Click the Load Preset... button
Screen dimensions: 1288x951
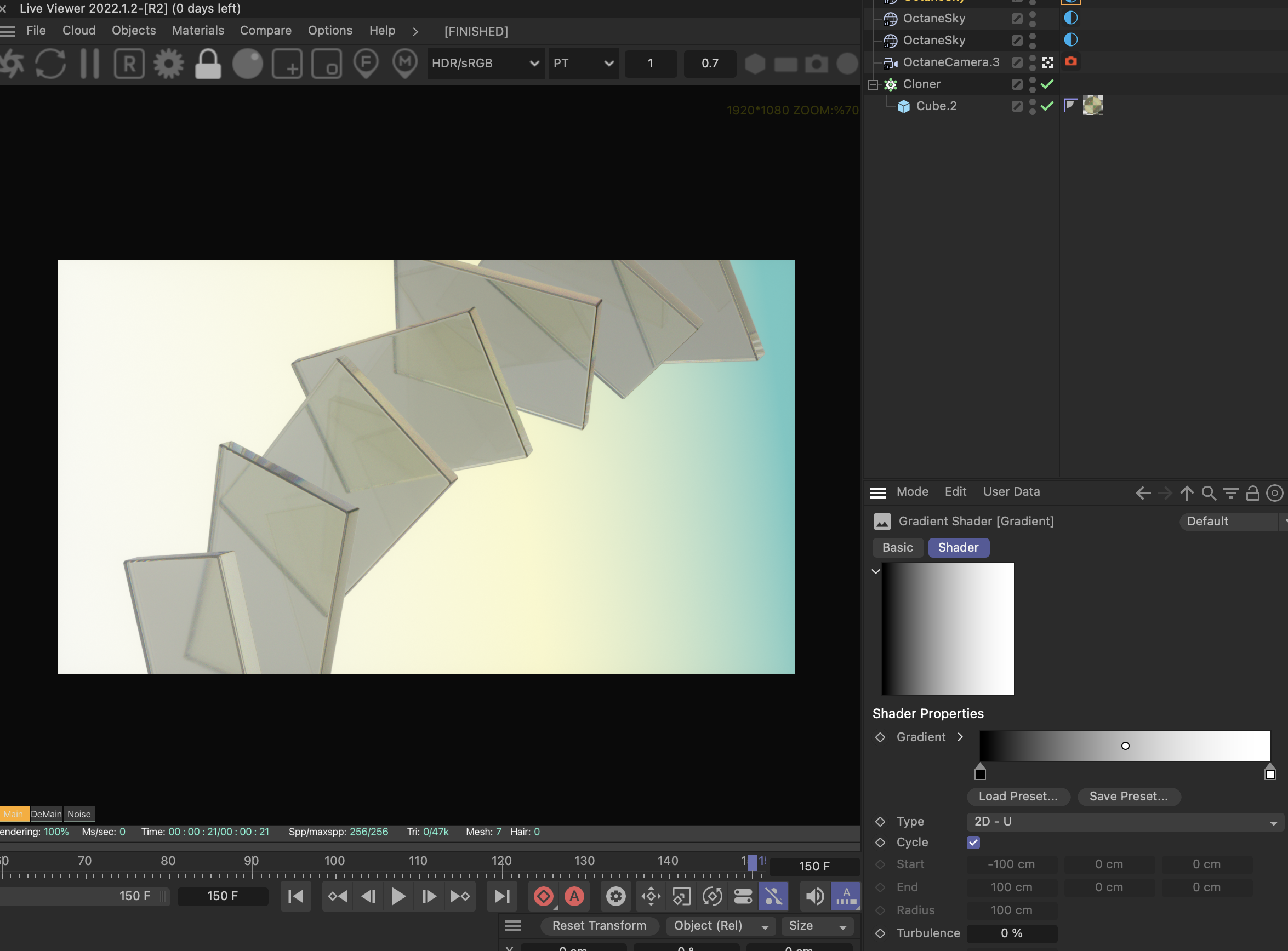click(1018, 796)
